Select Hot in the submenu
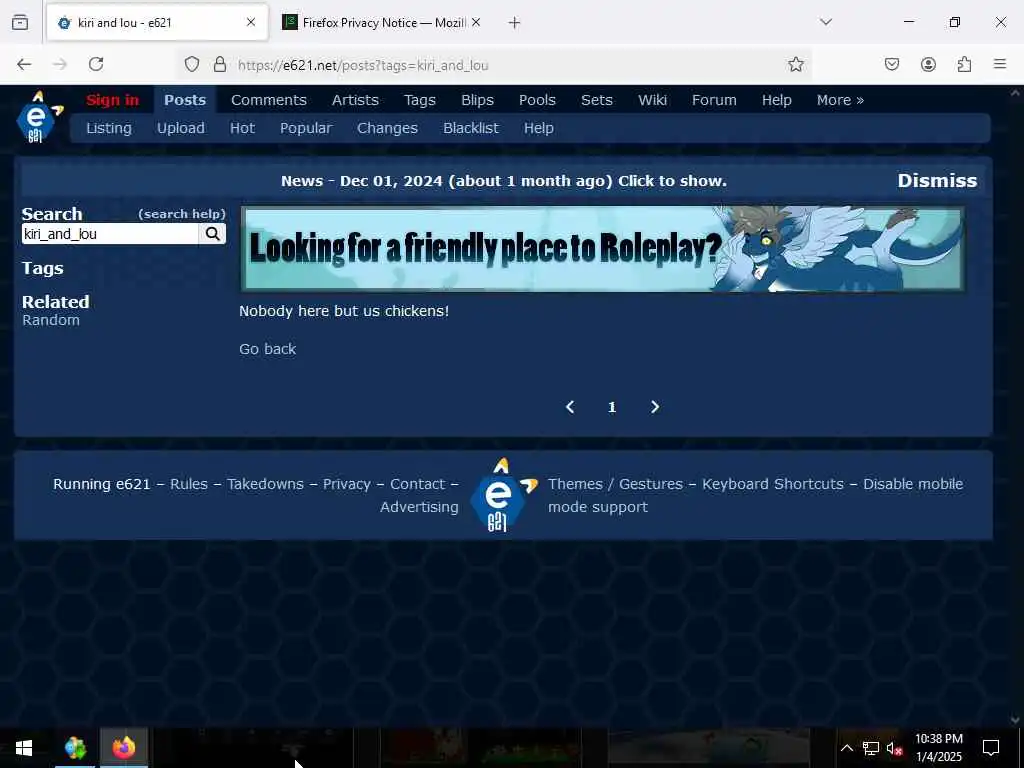 pos(242,128)
